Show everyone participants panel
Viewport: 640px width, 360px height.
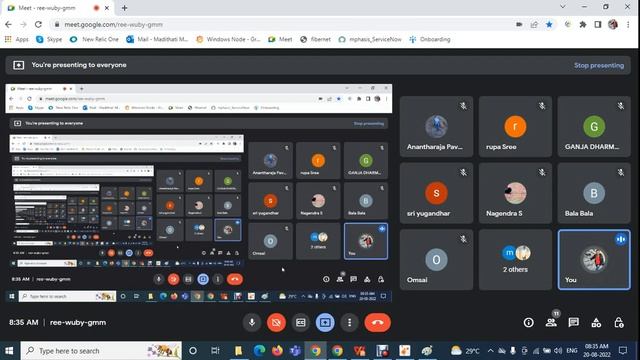point(551,323)
